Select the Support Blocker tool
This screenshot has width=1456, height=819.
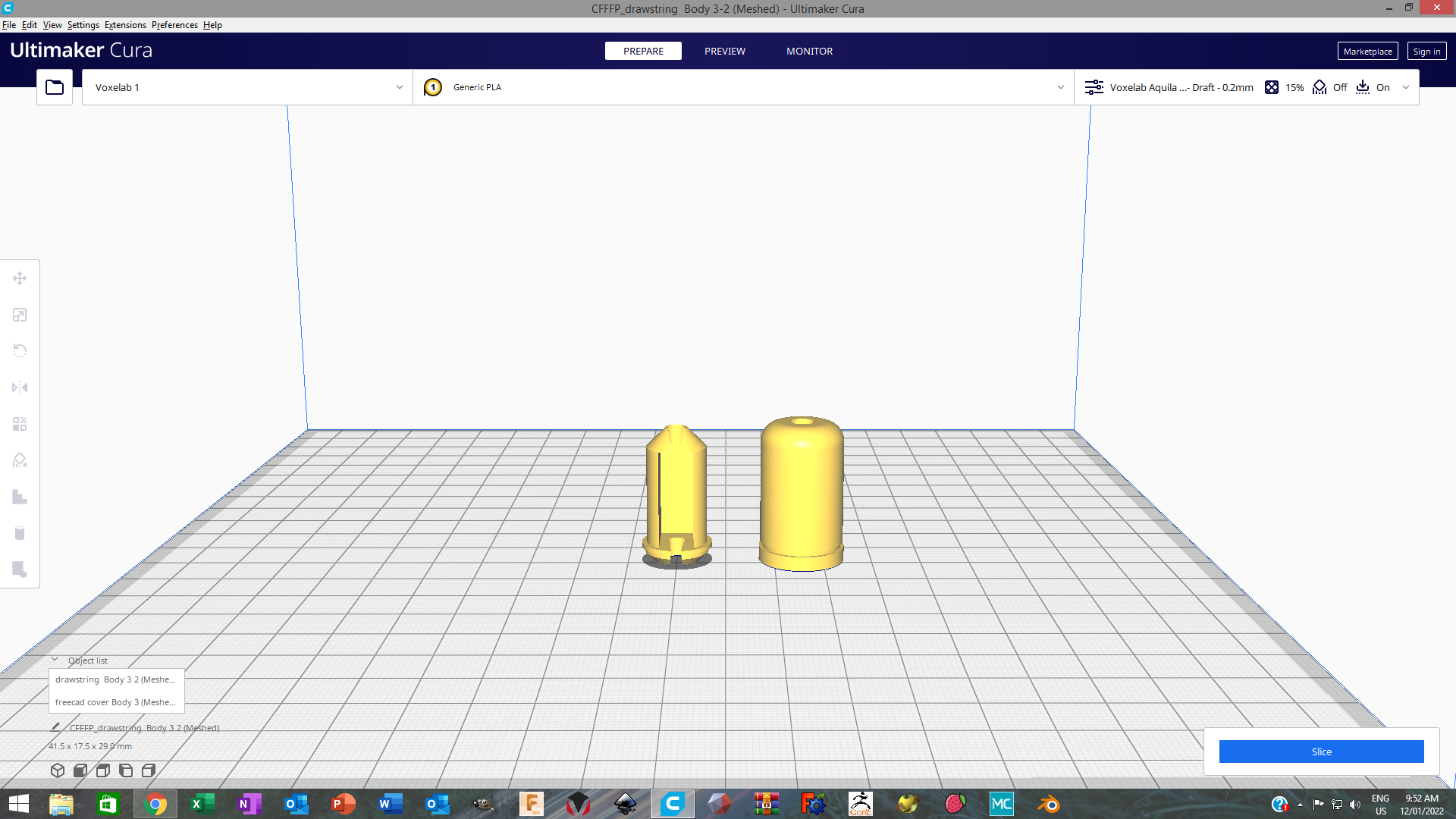point(20,460)
